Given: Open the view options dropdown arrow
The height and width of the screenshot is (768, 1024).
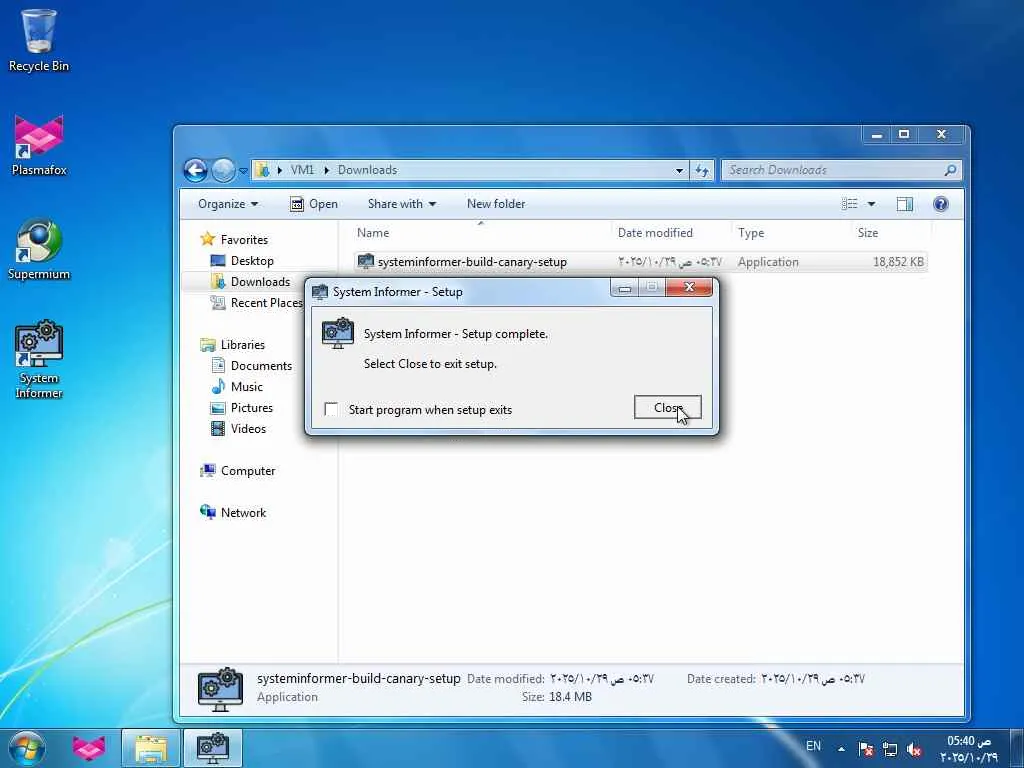Looking at the screenshot, I should tap(871, 204).
